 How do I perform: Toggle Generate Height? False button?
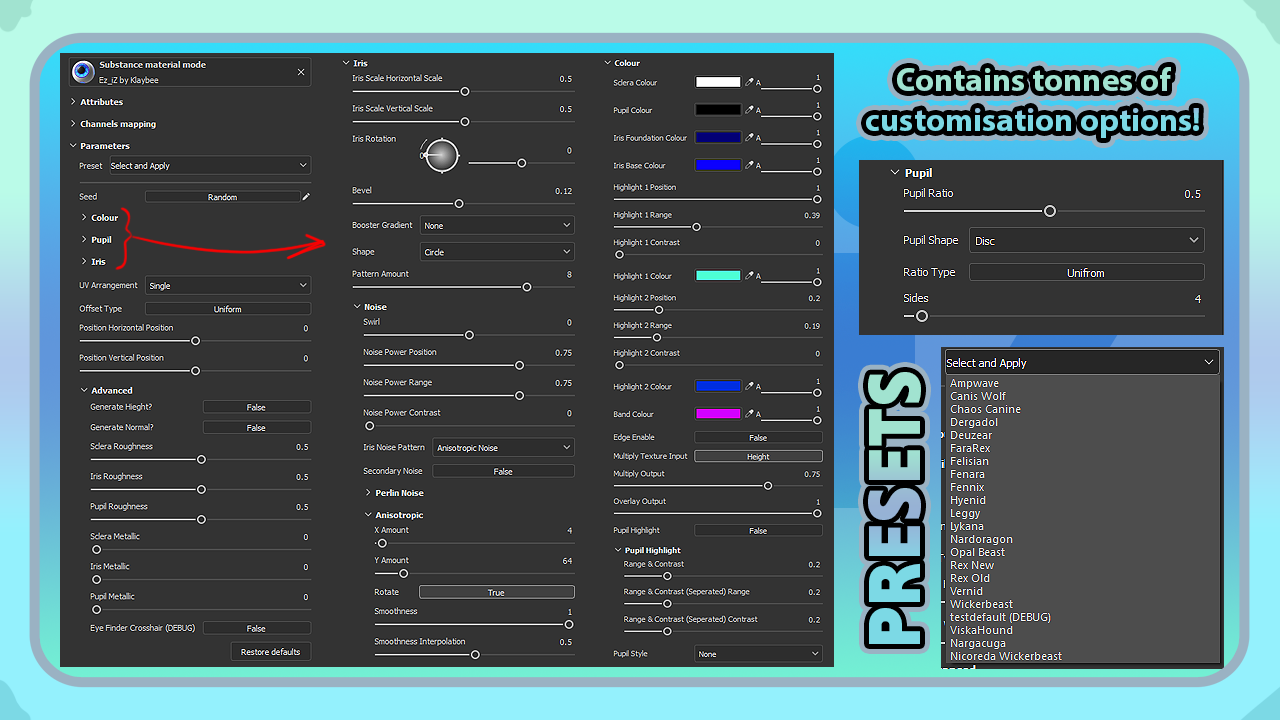(x=257, y=407)
